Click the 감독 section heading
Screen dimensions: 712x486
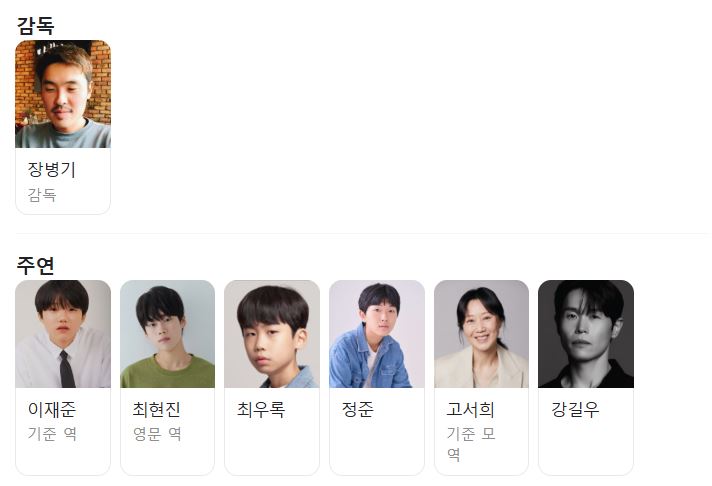click(x=35, y=25)
